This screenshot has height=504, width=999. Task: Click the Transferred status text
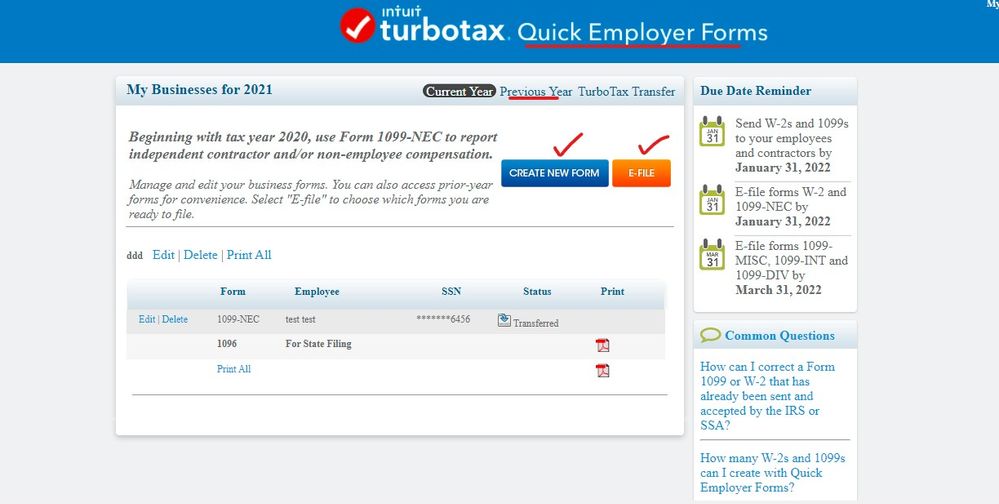coord(536,323)
